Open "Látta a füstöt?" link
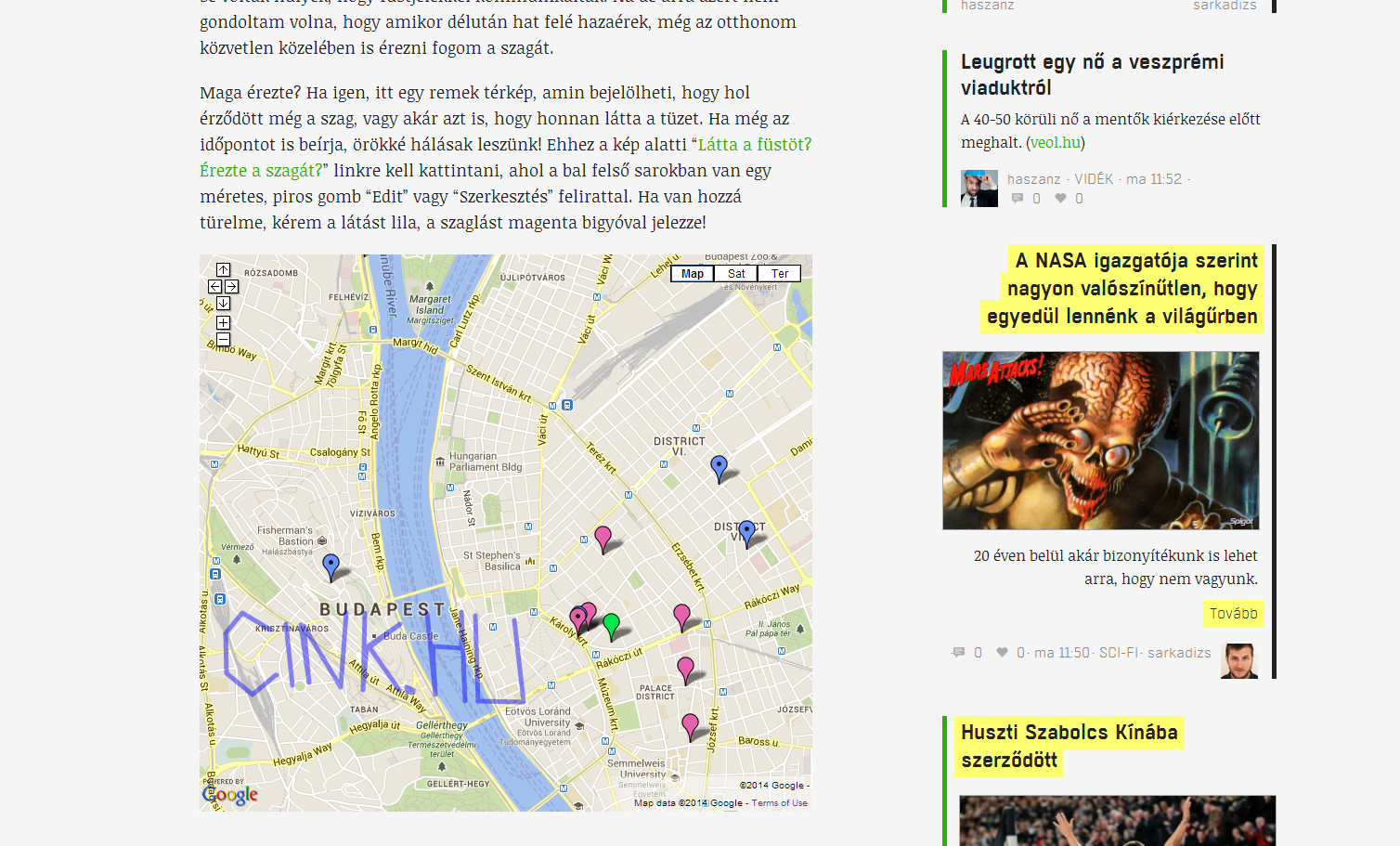Image resolution: width=1400 pixels, height=846 pixels. click(x=755, y=144)
